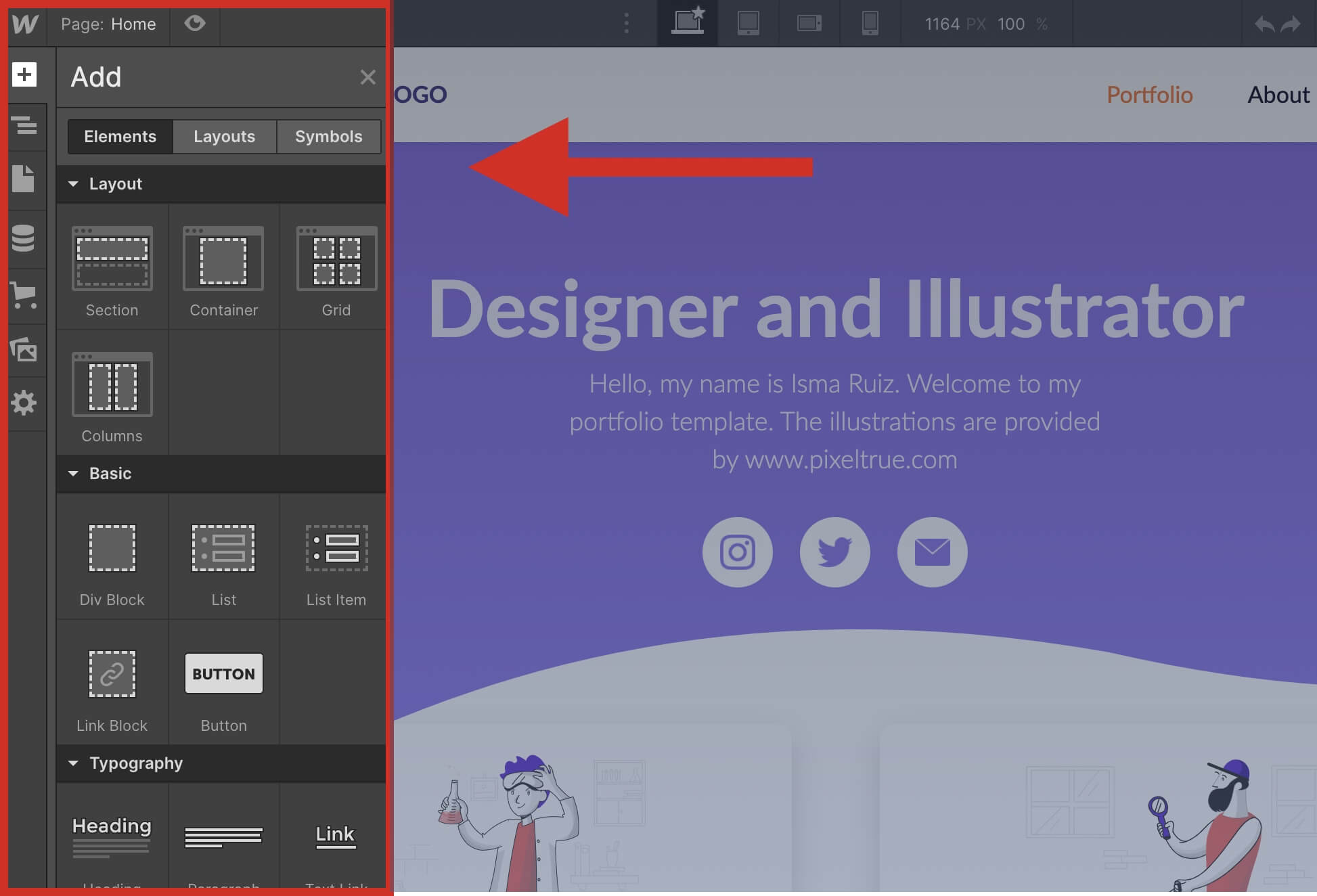Click the Twitter social button
The height and width of the screenshot is (896, 1317).
click(835, 552)
